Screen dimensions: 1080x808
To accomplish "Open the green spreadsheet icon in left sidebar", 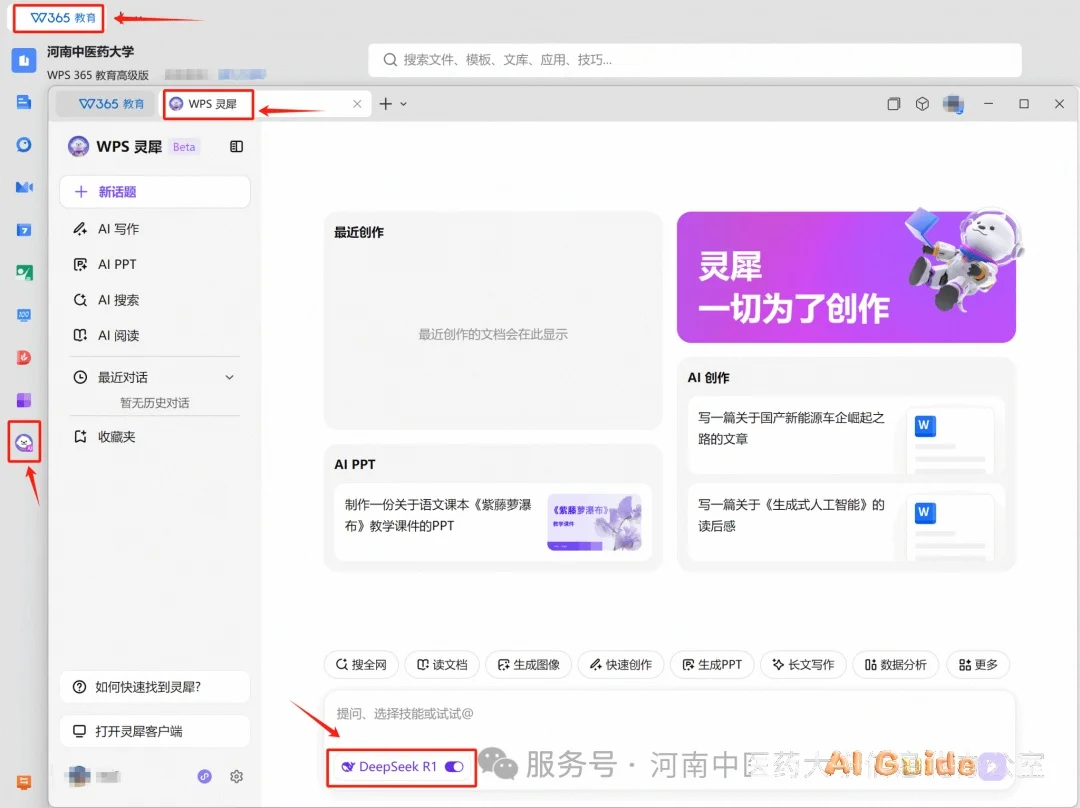I will pyautogui.click(x=24, y=273).
